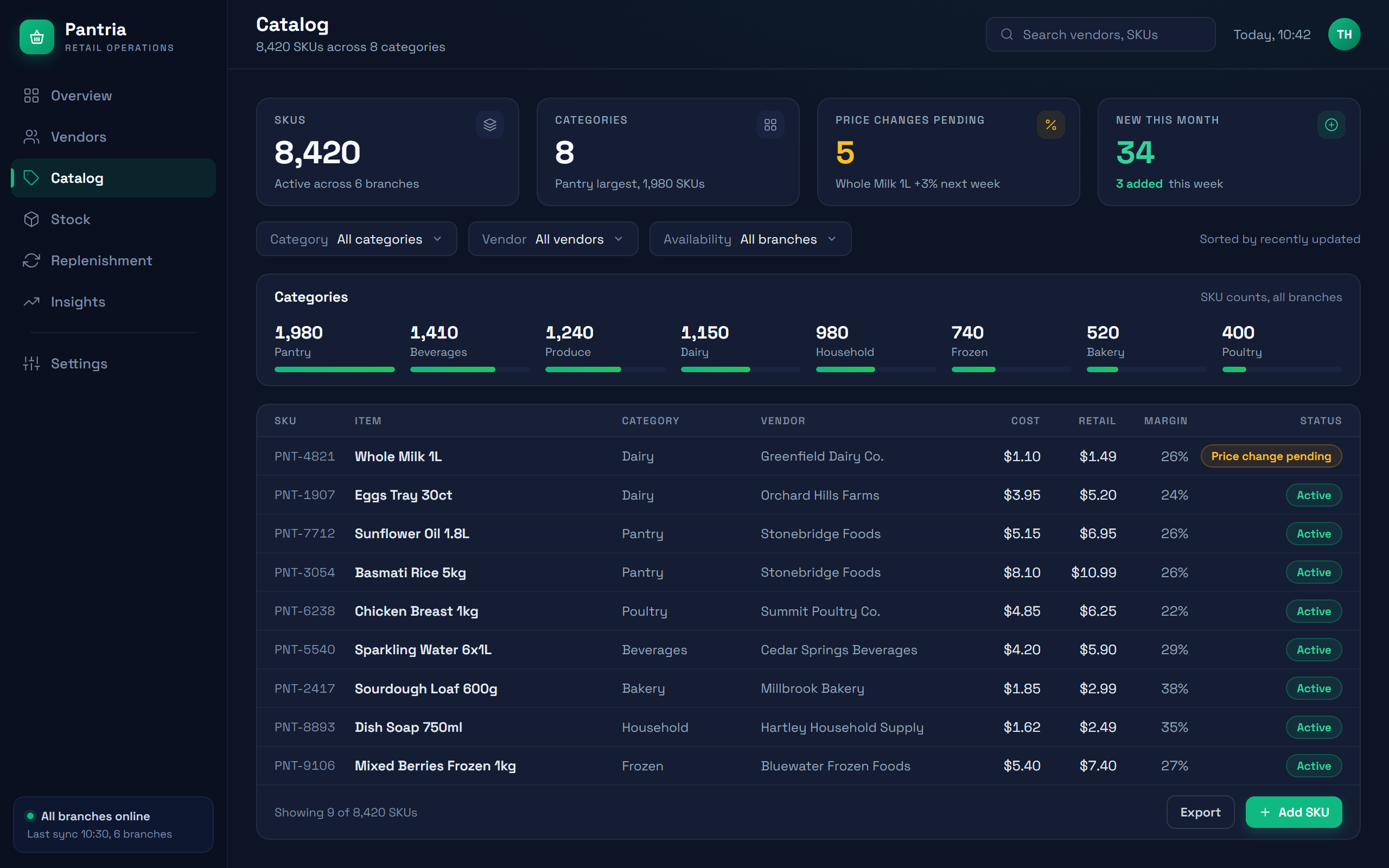The height and width of the screenshot is (868, 1389).
Task: Select the Price change pending status badge
Action: [x=1271, y=456]
